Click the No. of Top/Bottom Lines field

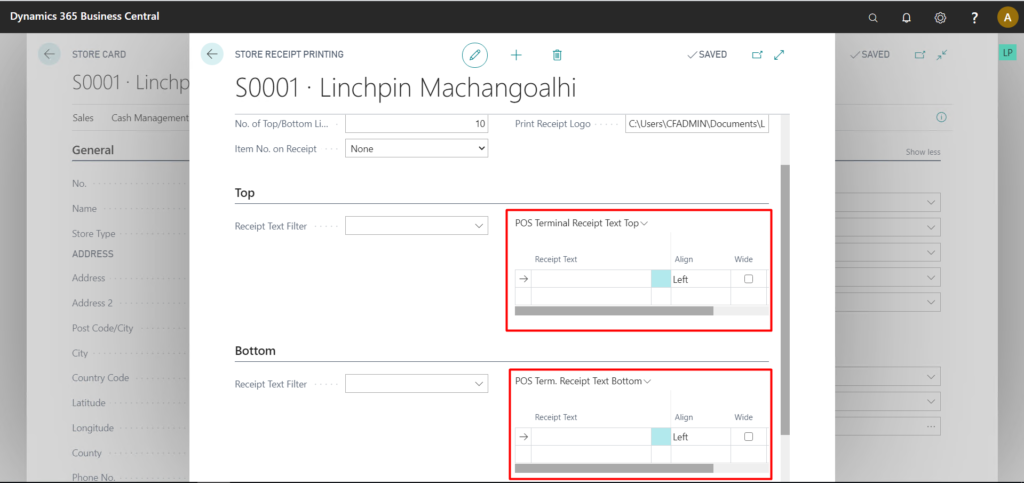point(416,124)
